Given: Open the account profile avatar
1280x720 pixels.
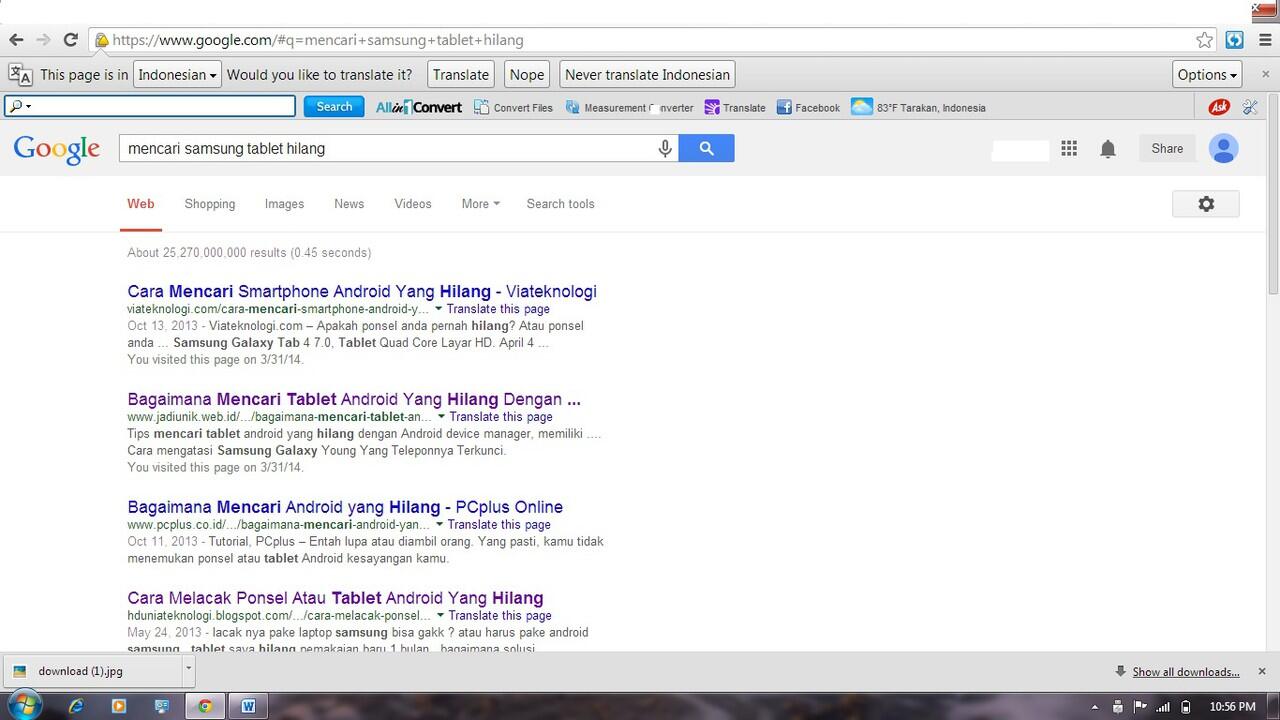Looking at the screenshot, I should tap(1223, 148).
